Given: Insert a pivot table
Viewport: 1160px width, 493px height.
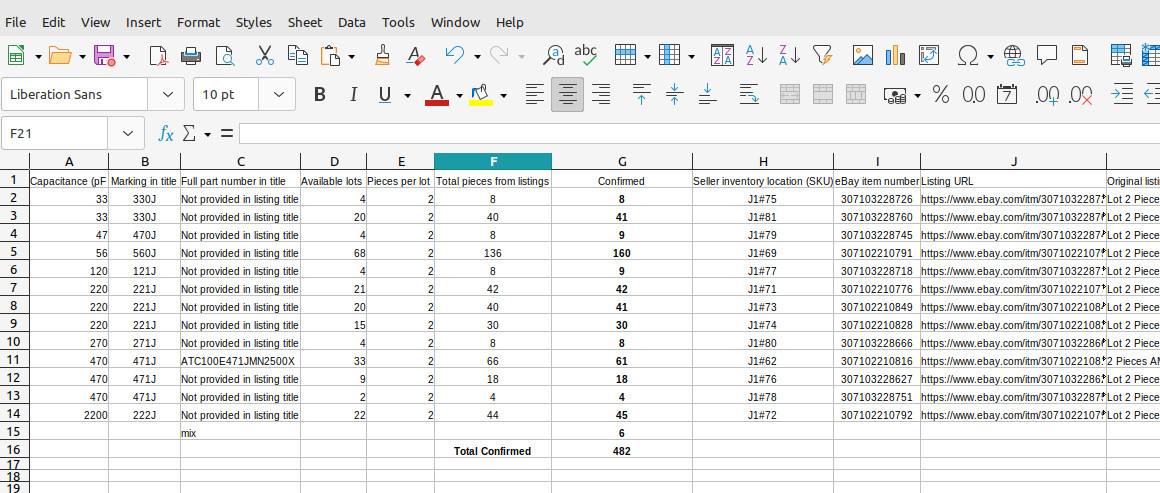Looking at the screenshot, I should pyautogui.click(x=928, y=56).
